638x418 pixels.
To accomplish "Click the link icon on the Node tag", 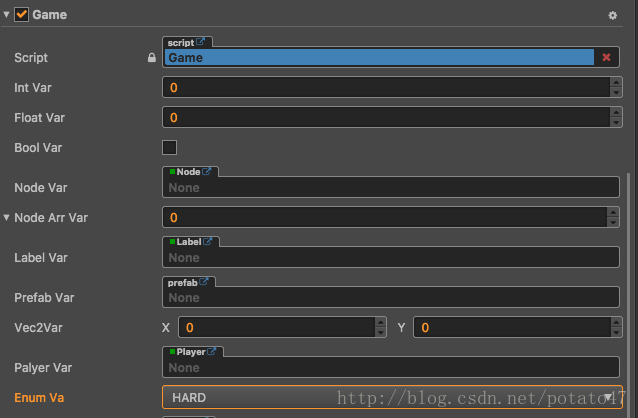I will (x=207, y=172).
